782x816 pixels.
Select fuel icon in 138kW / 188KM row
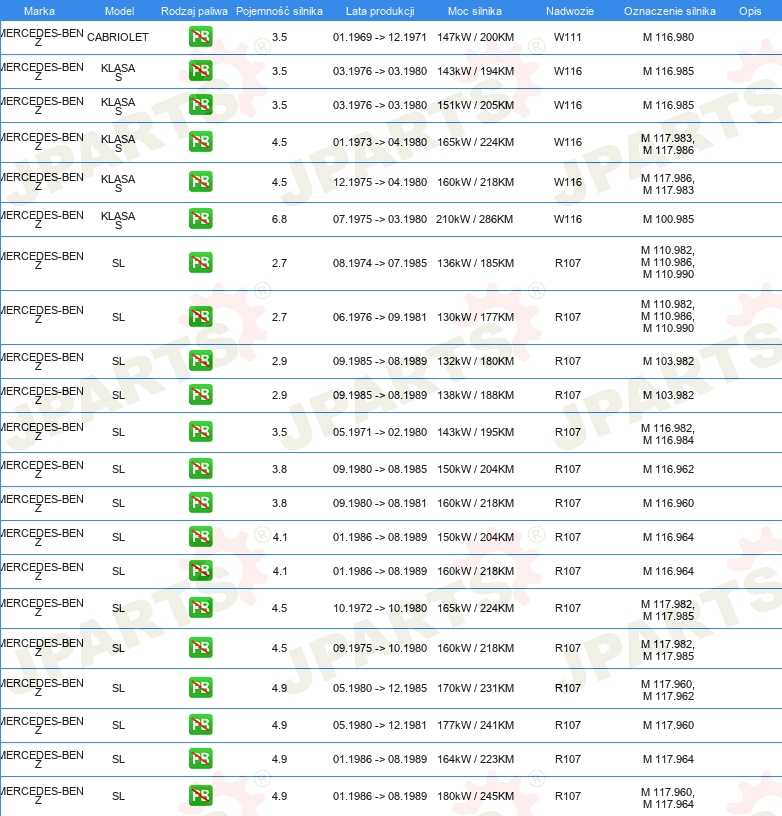200,394
